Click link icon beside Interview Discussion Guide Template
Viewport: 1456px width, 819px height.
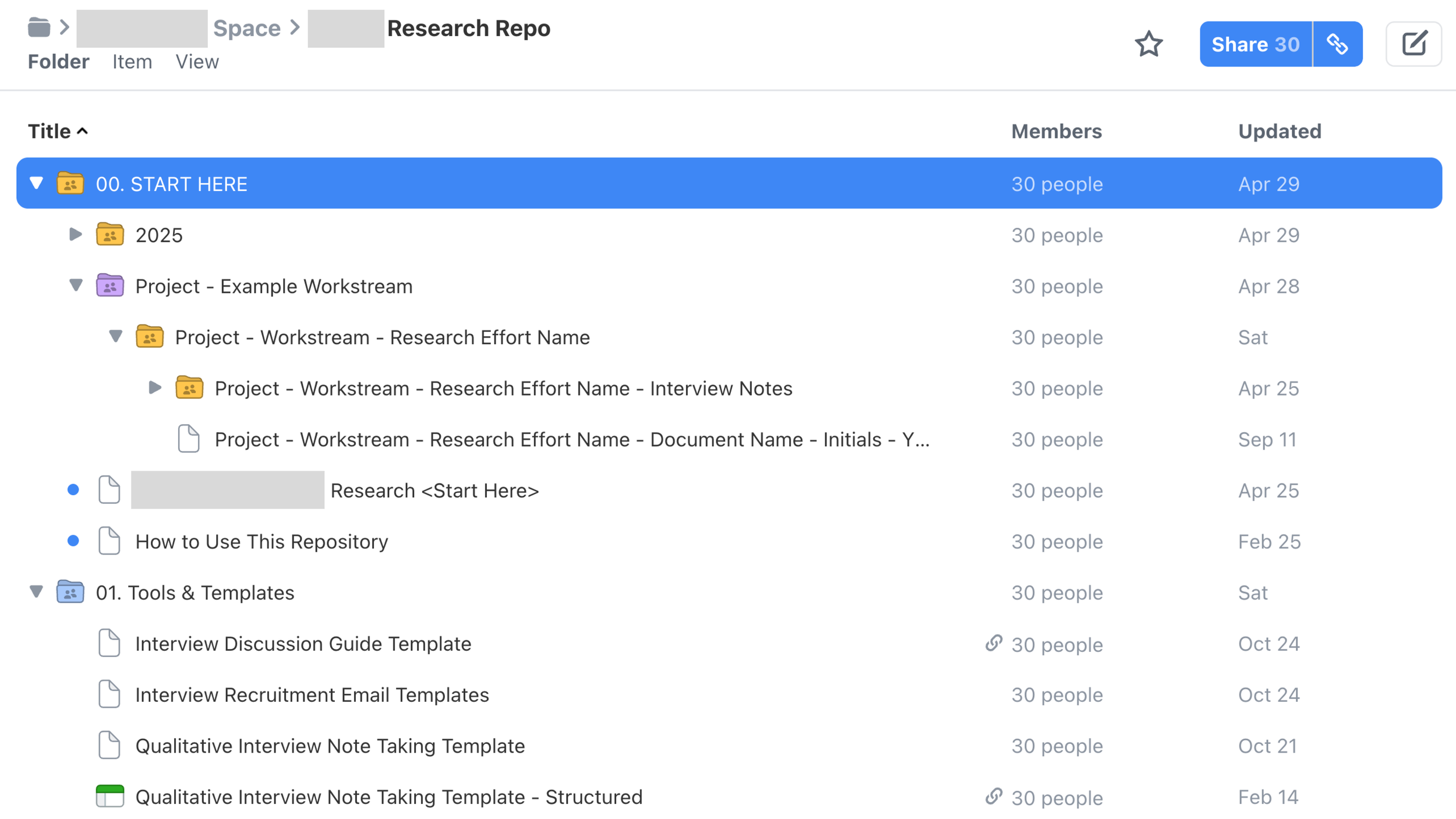tap(994, 643)
